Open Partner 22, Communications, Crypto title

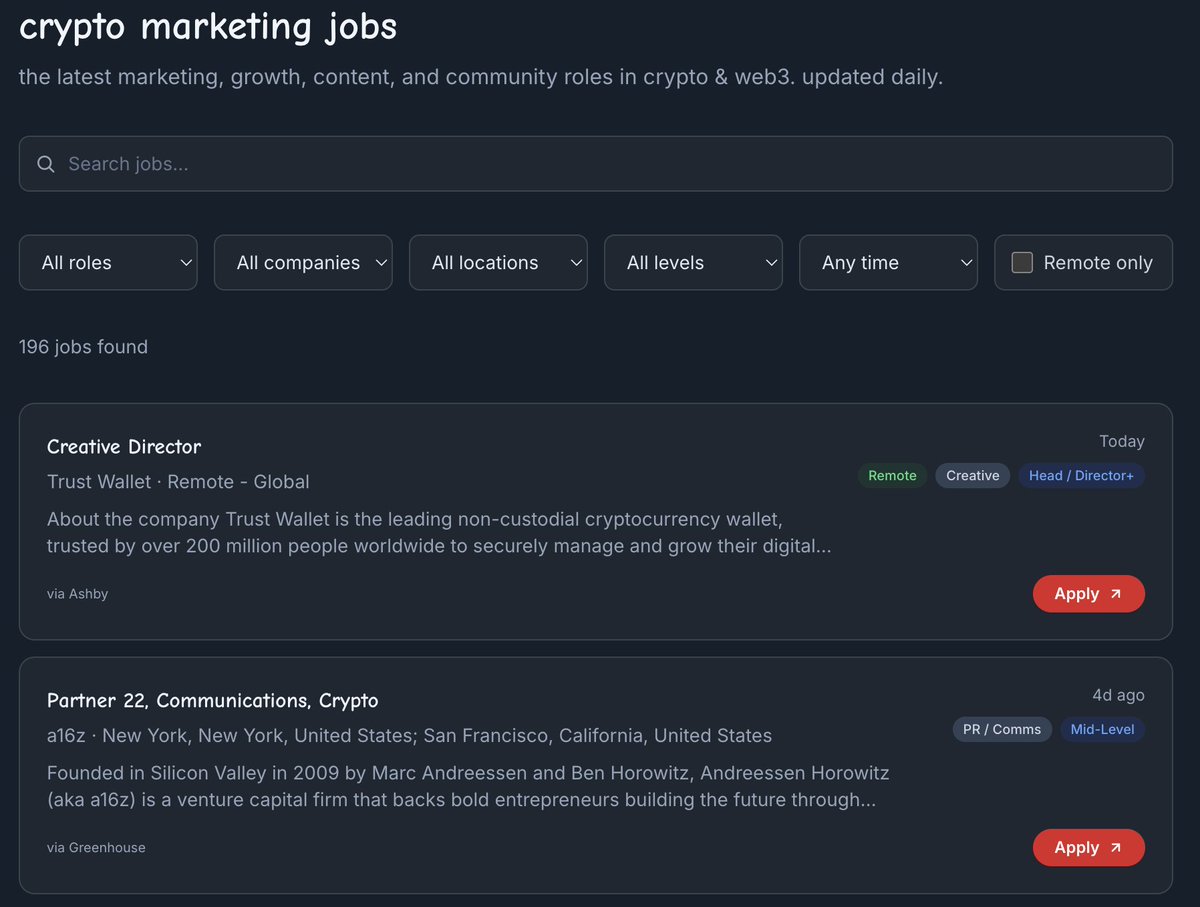pos(213,701)
